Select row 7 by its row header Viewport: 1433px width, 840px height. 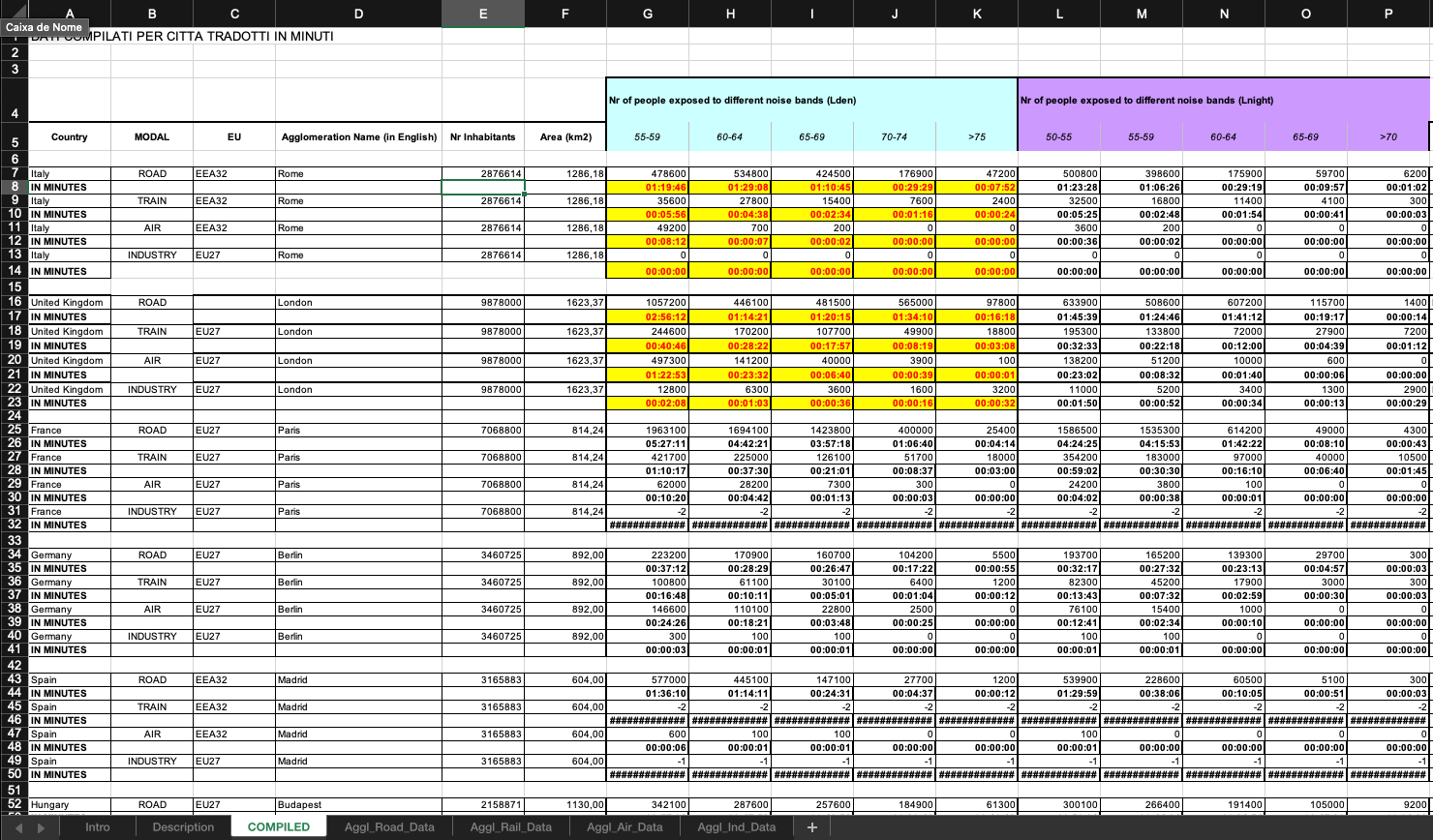click(x=15, y=173)
